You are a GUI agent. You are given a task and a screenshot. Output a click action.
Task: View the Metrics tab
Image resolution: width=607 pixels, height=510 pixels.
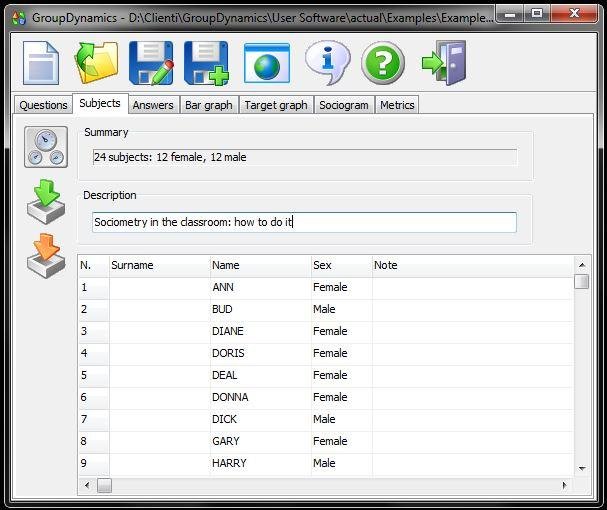tap(397, 105)
